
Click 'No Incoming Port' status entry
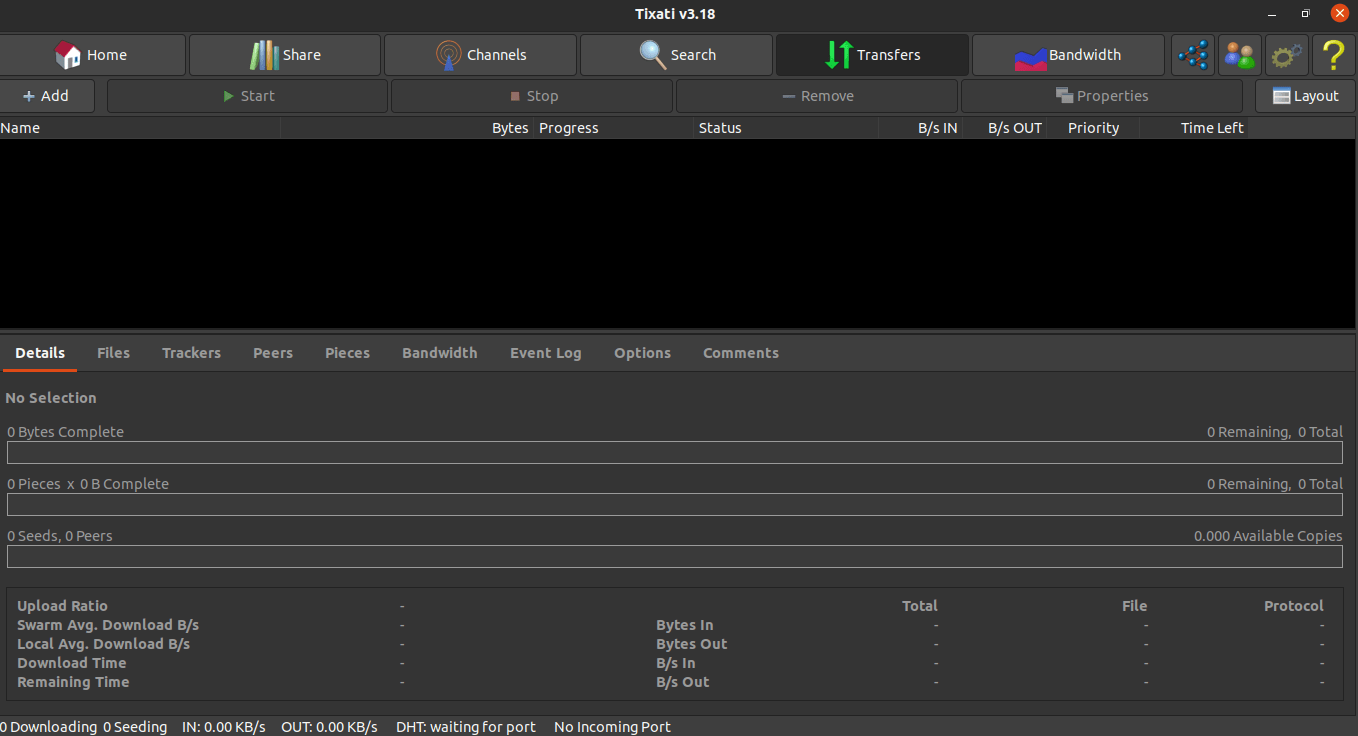[x=612, y=727]
